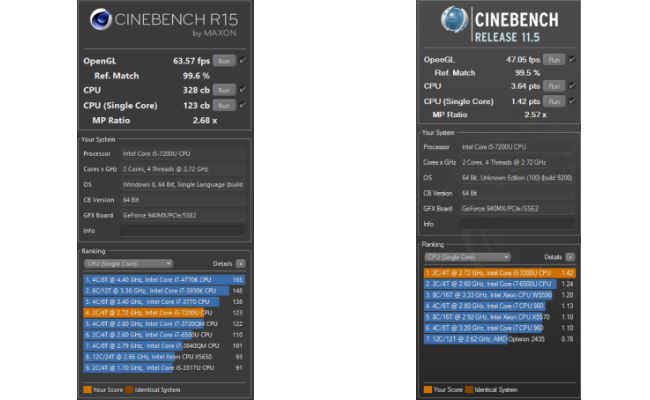Click the Details arrow button in Cinebench R15
650x400 pixels.
pyautogui.click(x=240, y=264)
